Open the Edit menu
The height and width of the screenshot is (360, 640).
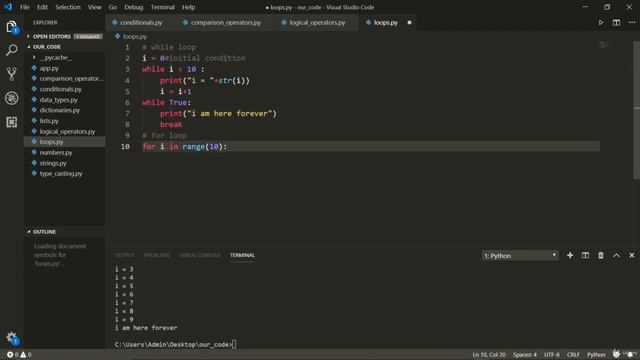(x=42, y=7)
